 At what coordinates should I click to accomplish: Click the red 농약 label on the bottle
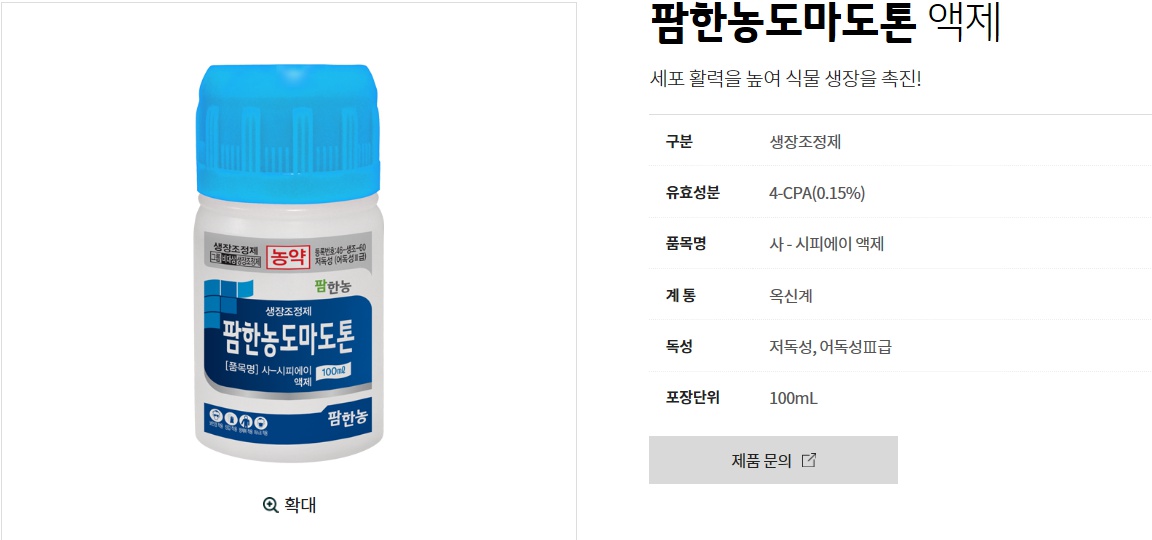[x=288, y=256]
